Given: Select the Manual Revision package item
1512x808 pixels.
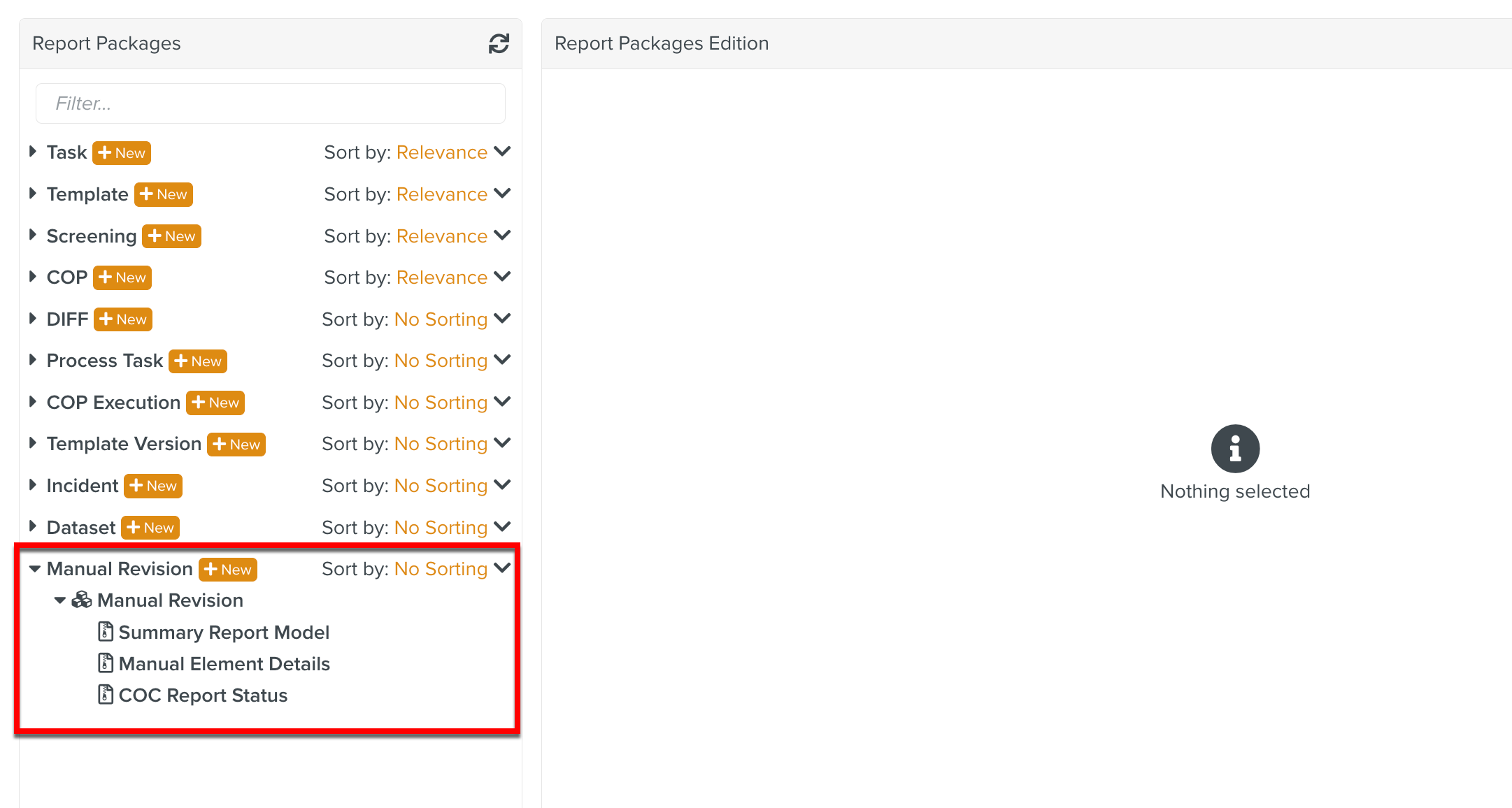Looking at the screenshot, I should pos(170,600).
